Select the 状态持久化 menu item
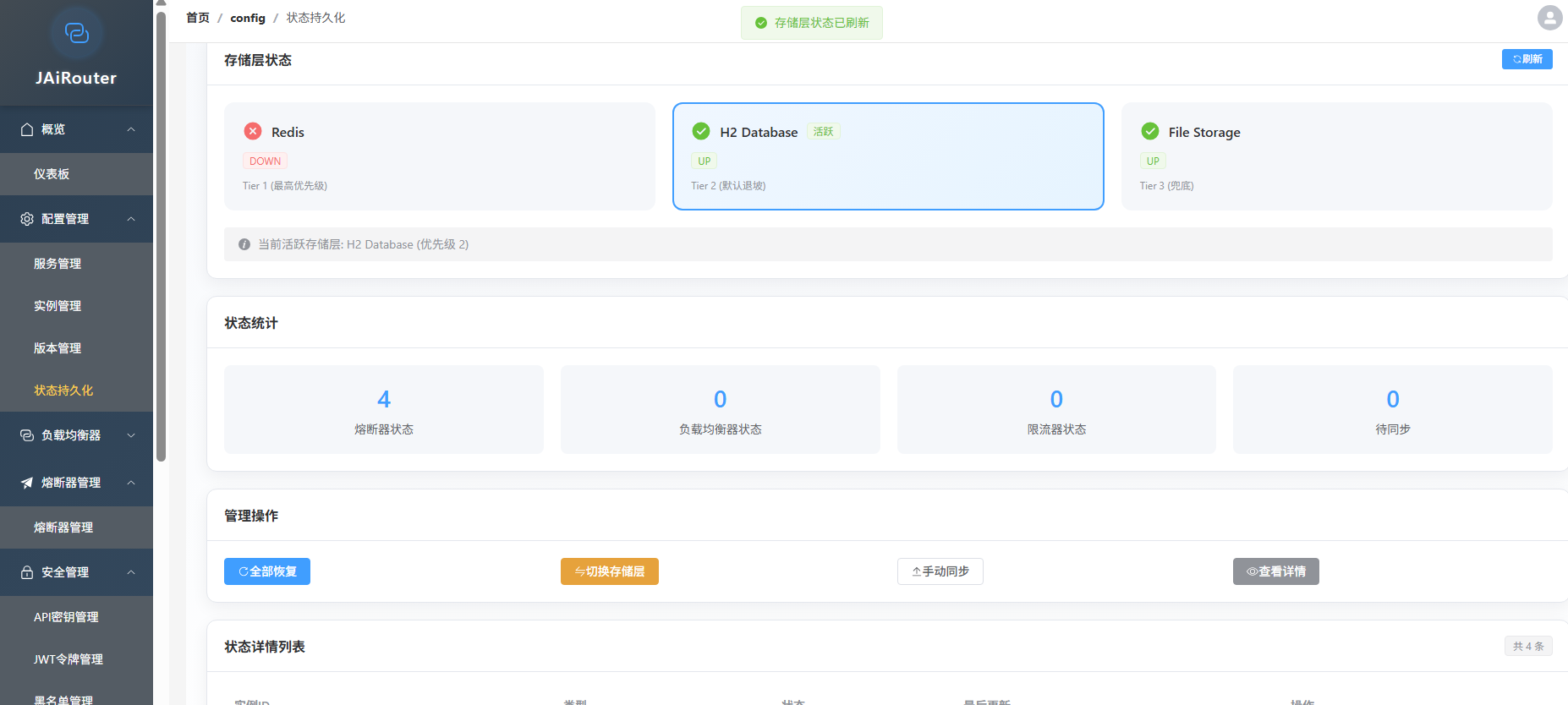Screen dimensions: 1568x705 pyautogui.click(x=76, y=391)
